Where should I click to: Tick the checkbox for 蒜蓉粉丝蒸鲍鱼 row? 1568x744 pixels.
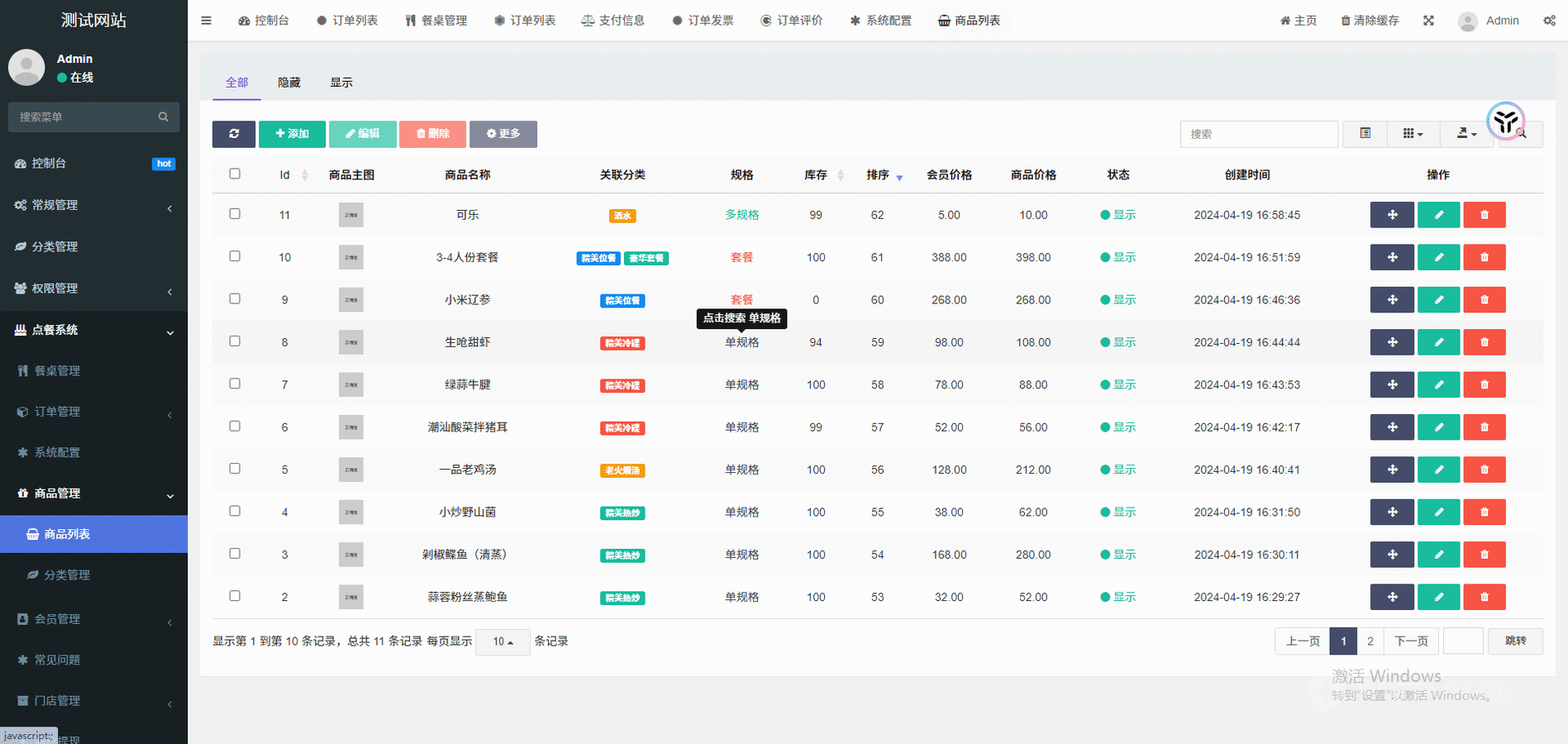(x=235, y=596)
